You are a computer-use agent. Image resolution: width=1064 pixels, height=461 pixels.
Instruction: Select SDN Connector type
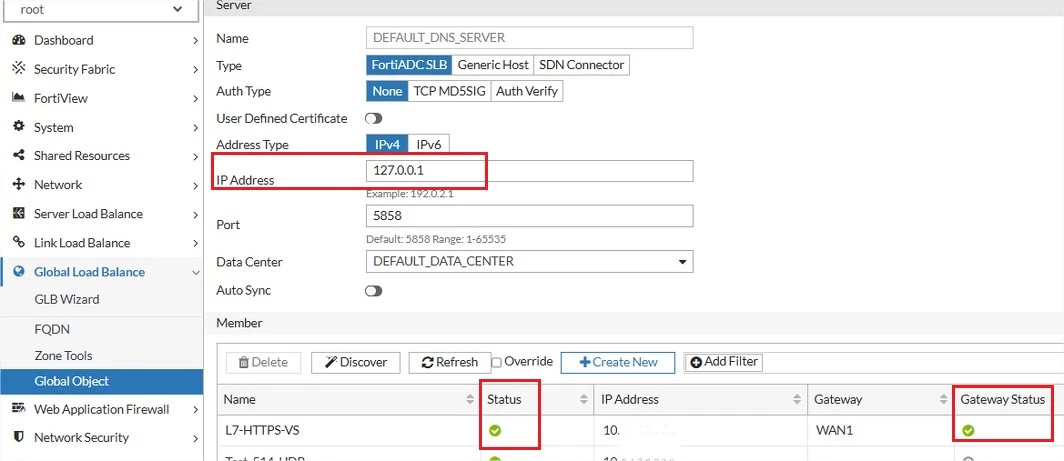click(582, 65)
